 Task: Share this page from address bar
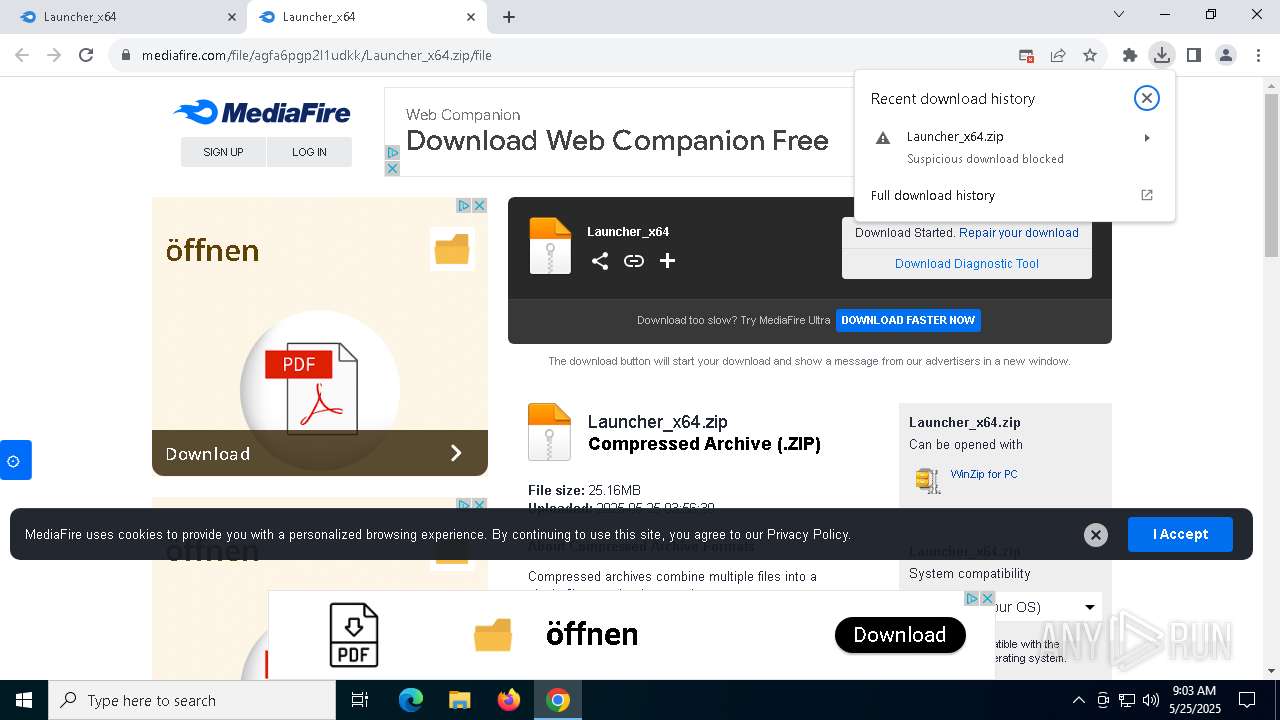pos(1058,55)
